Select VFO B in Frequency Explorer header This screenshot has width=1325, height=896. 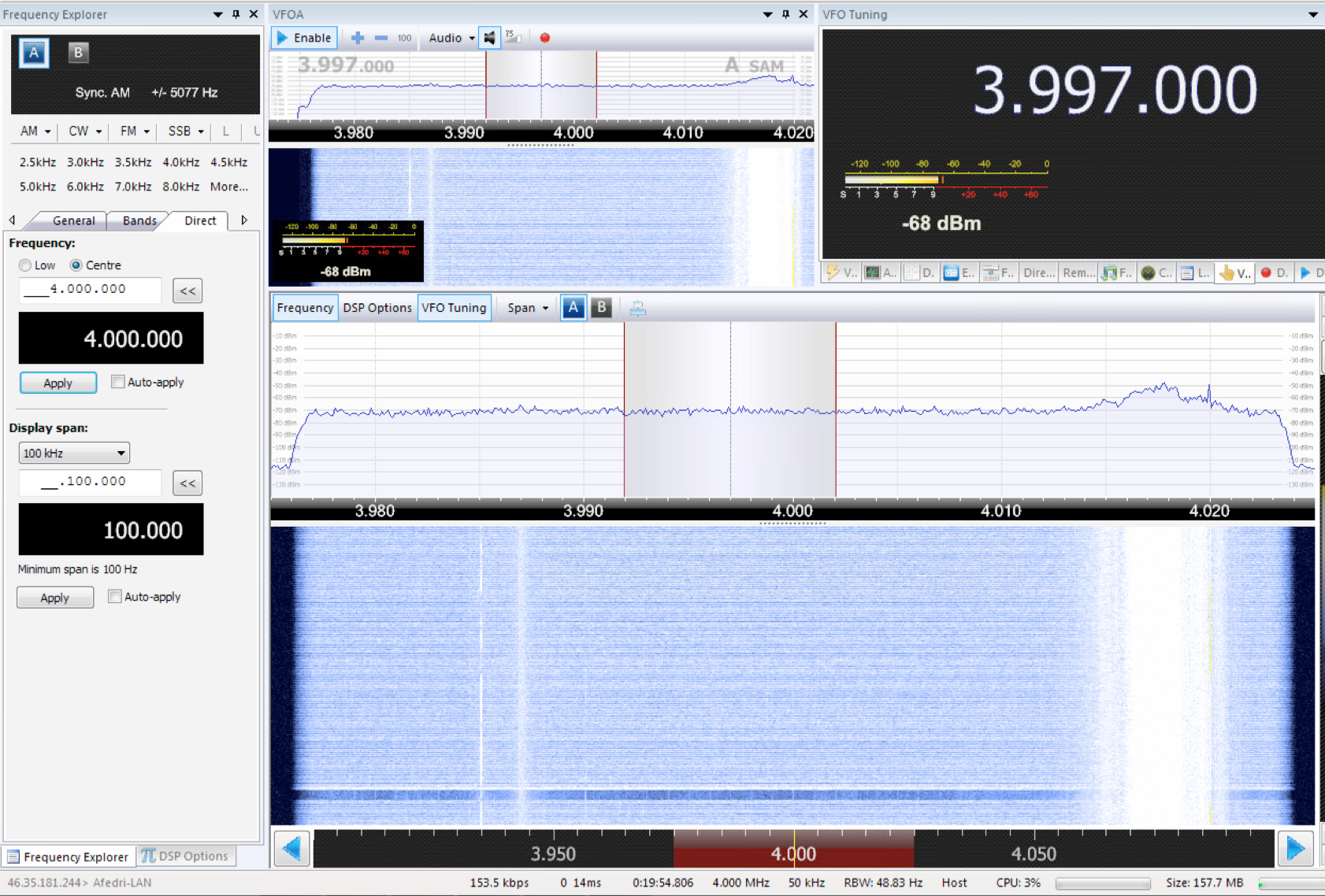[x=78, y=53]
